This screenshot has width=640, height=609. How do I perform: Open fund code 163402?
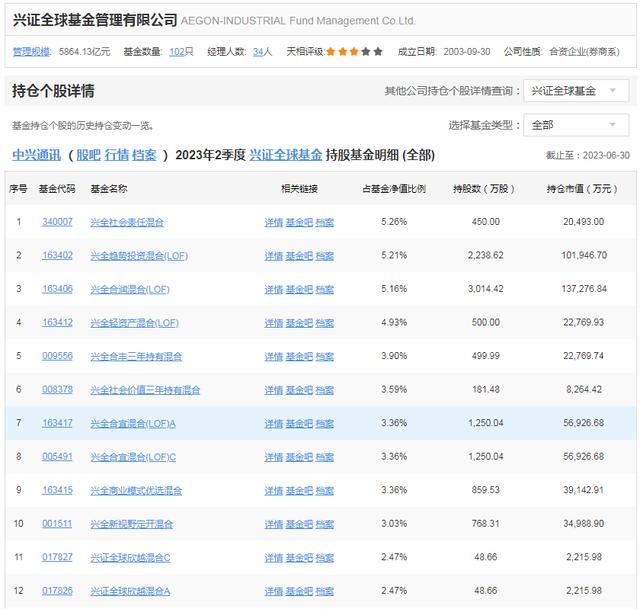point(57,256)
